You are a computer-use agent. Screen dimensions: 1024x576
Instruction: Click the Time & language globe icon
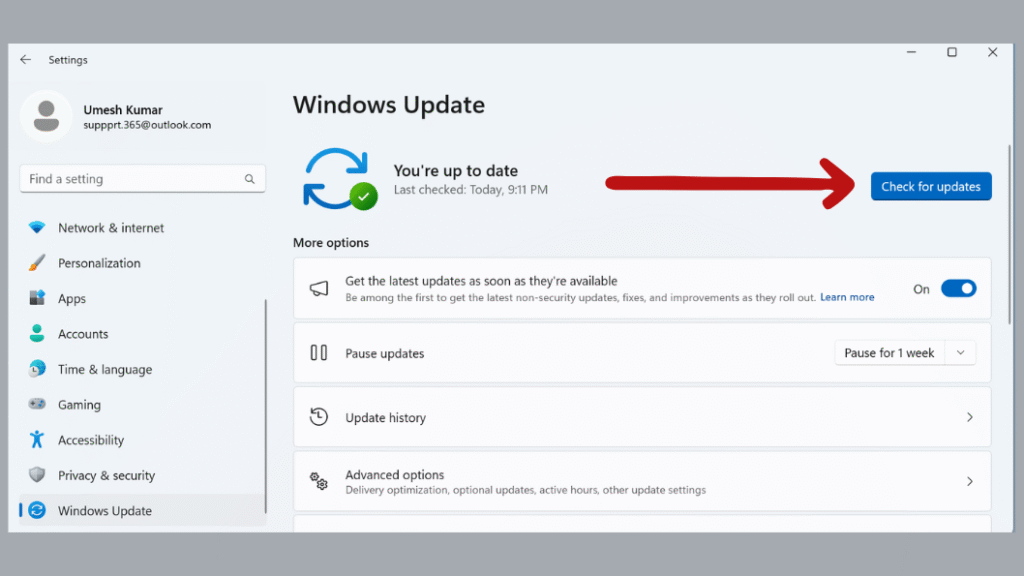[x=37, y=368]
